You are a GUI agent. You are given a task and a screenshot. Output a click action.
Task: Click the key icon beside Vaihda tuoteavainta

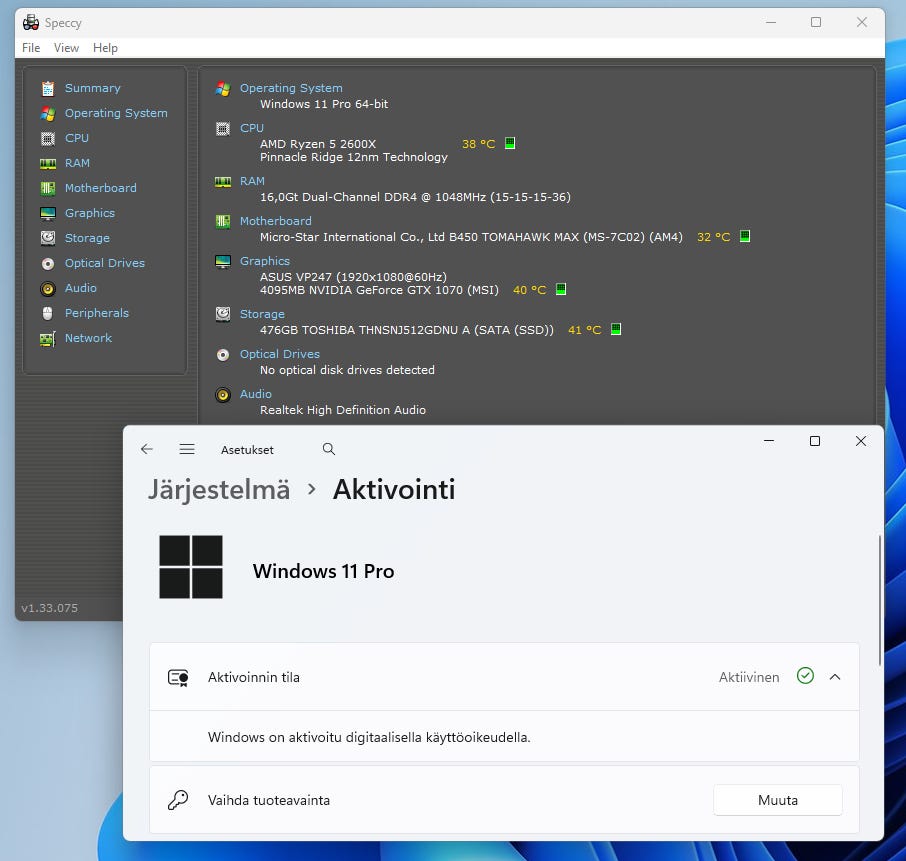click(x=178, y=800)
